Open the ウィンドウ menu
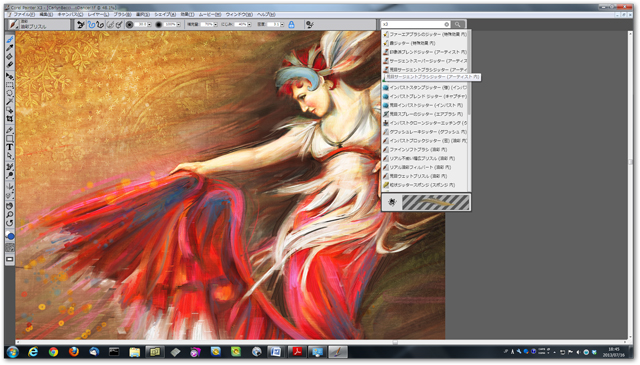 (239, 14)
